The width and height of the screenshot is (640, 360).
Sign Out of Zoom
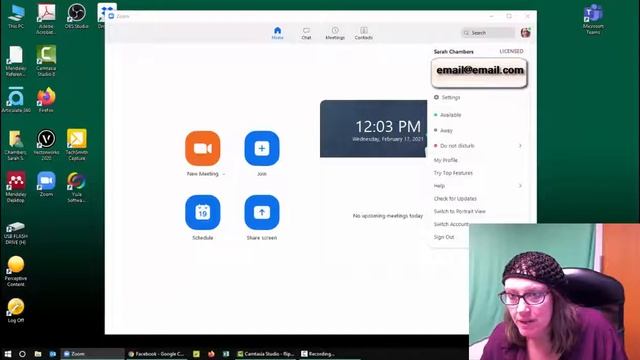coord(444,237)
